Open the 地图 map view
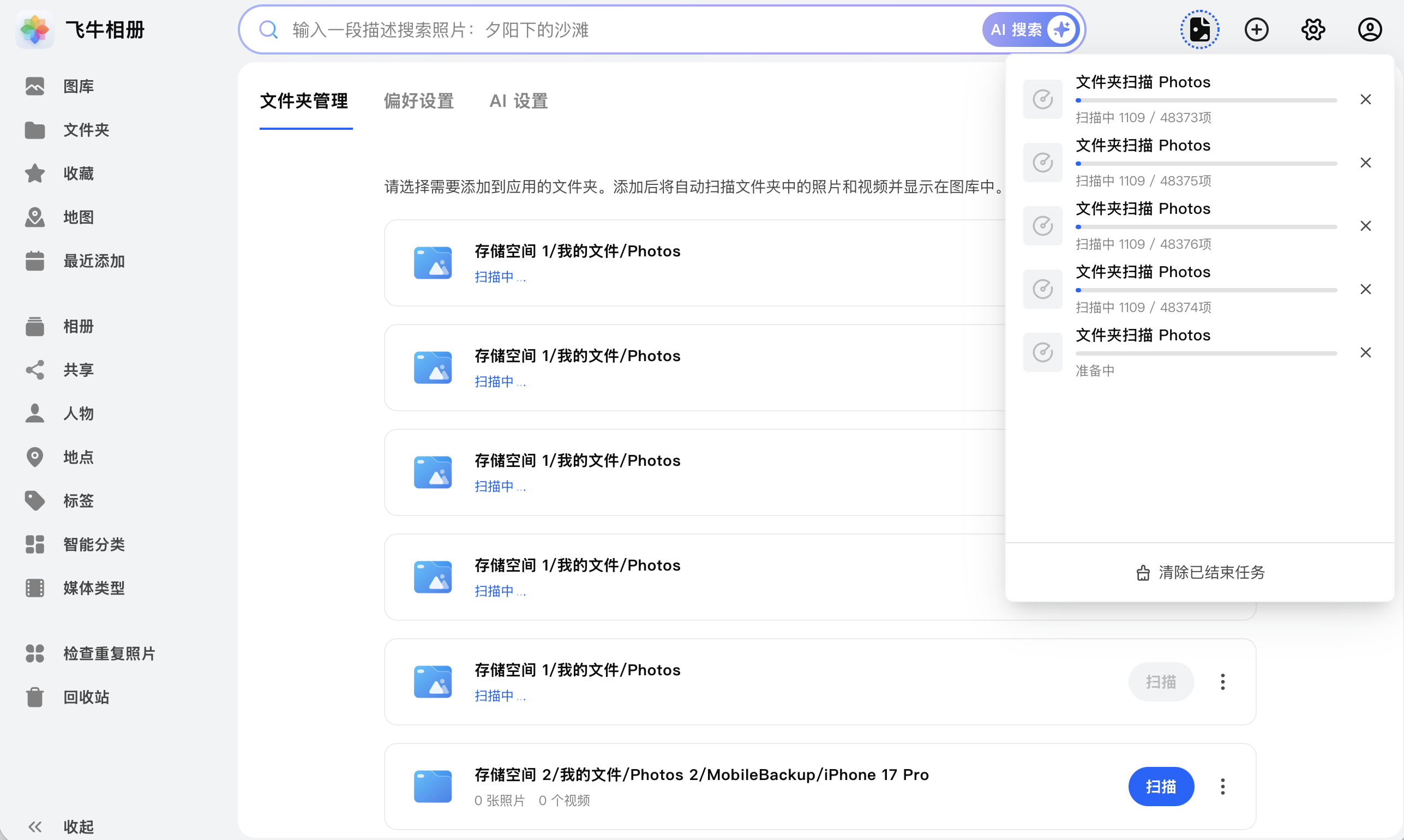Screen dimensions: 1404x840 tap(78, 217)
